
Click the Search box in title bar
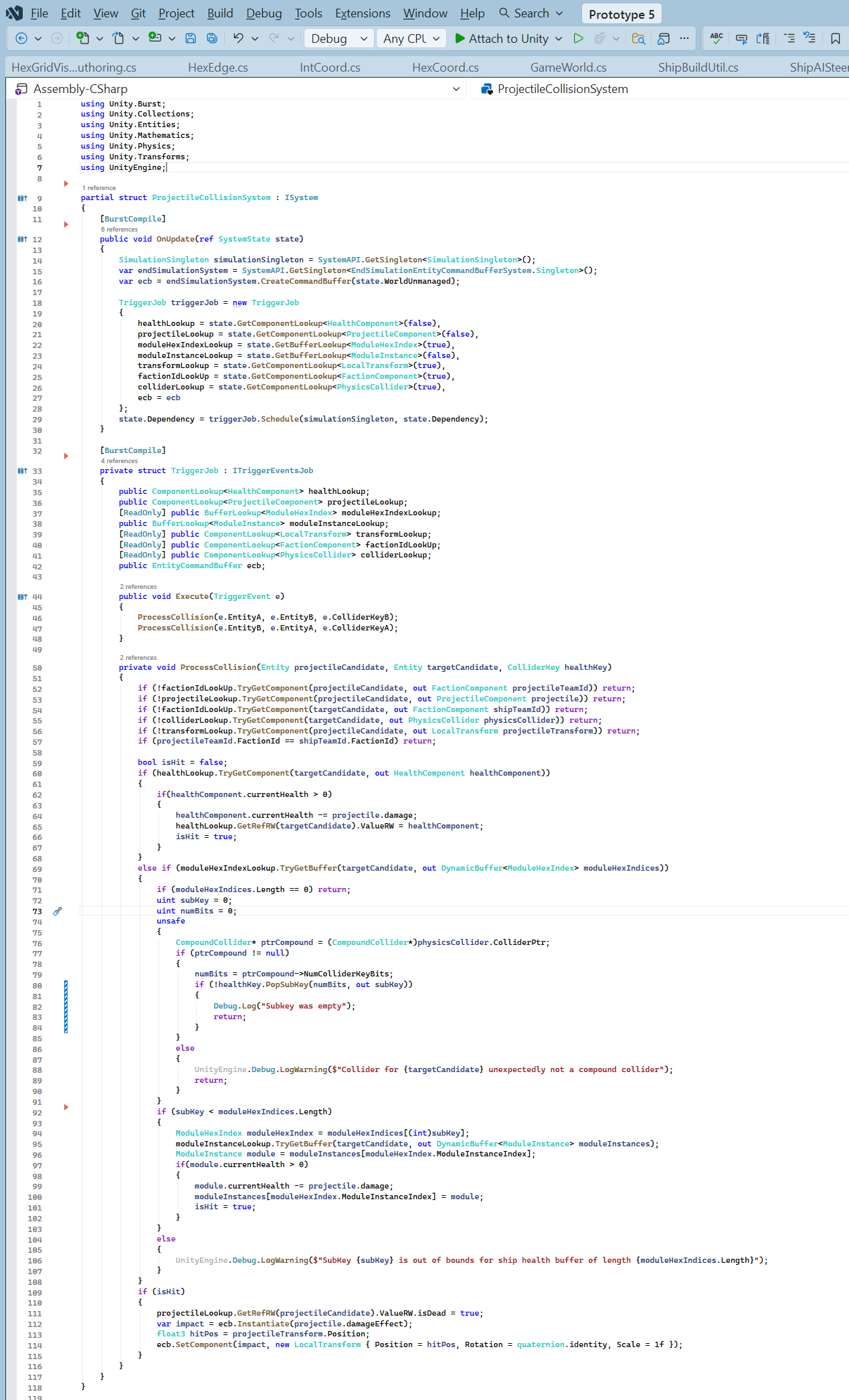(x=532, y=13)
